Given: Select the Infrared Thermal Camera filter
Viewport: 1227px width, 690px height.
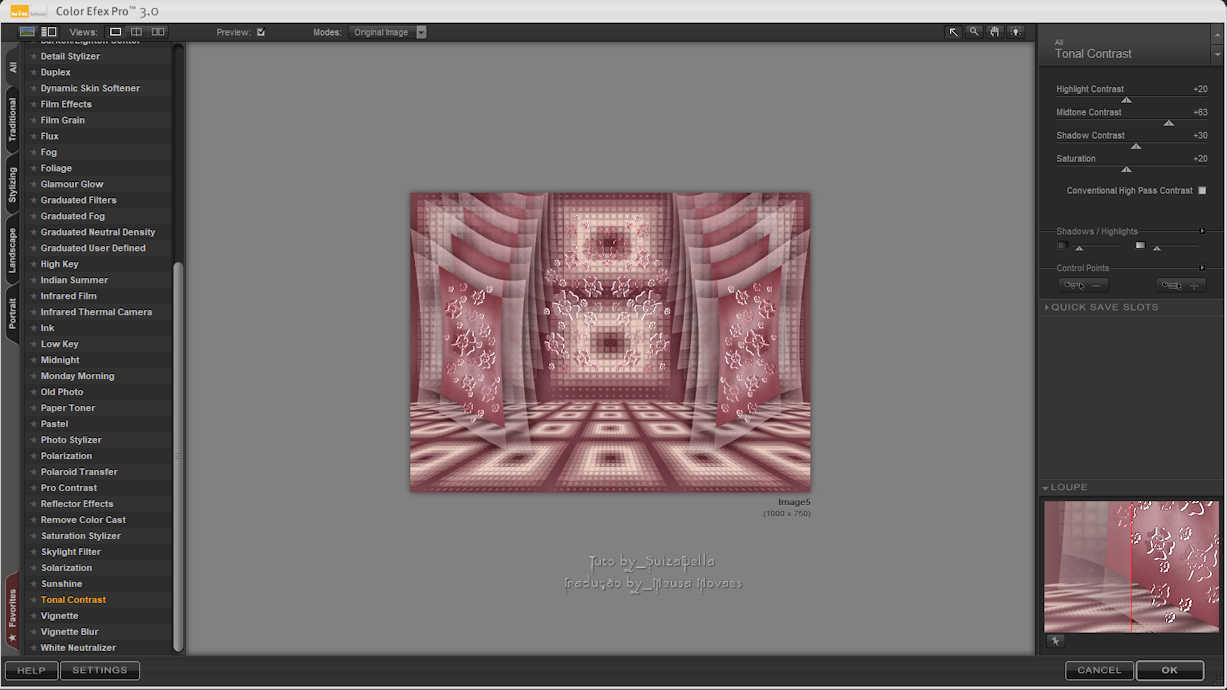Looking at the screenshot, I should (x=98, y=312).
